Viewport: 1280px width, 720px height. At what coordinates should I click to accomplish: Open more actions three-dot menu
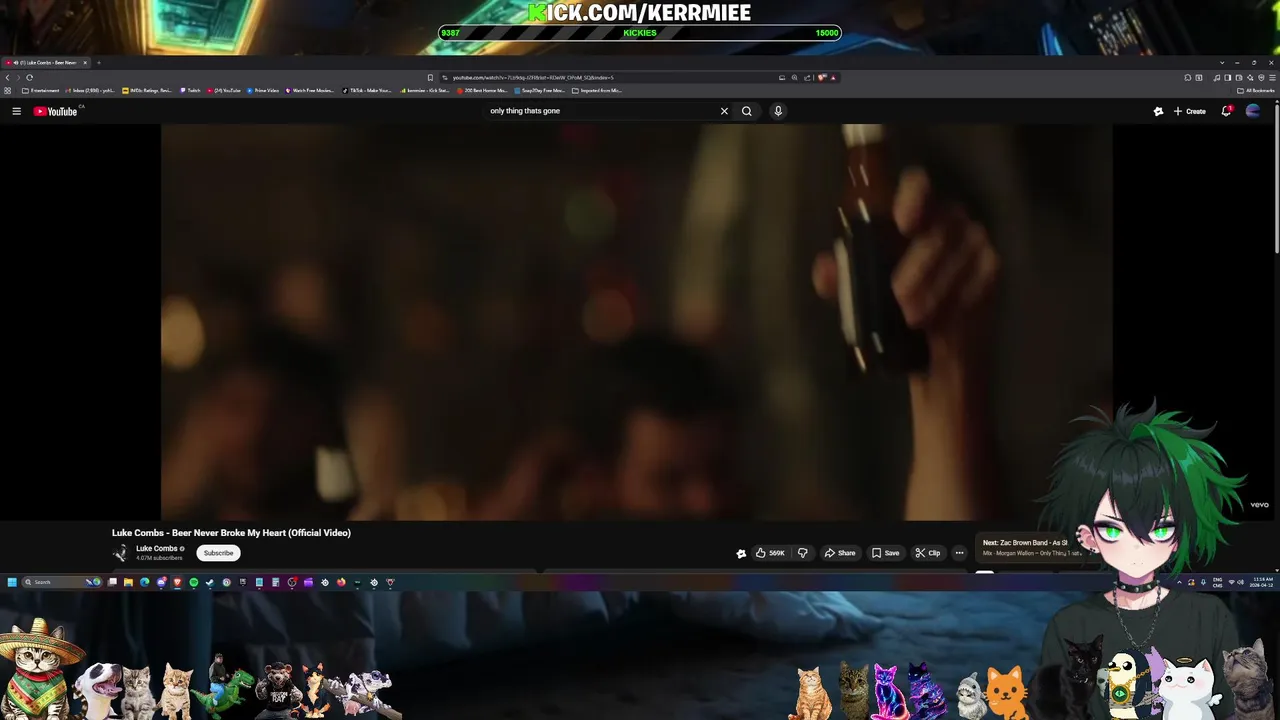coord(959,553)
